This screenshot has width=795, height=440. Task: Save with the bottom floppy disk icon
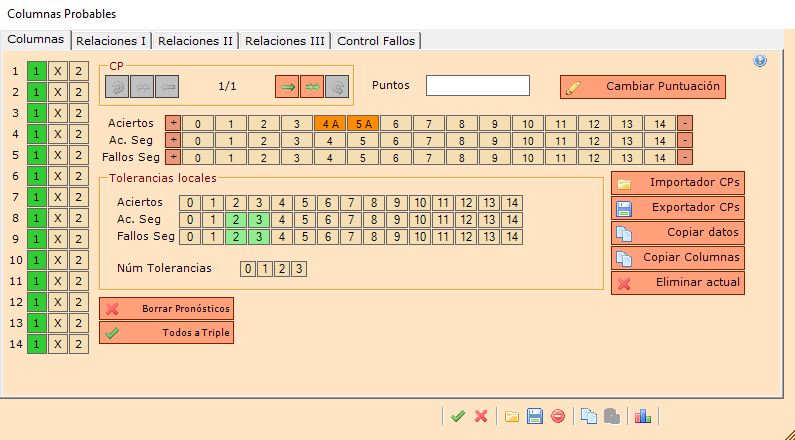[x=534, y=416]
